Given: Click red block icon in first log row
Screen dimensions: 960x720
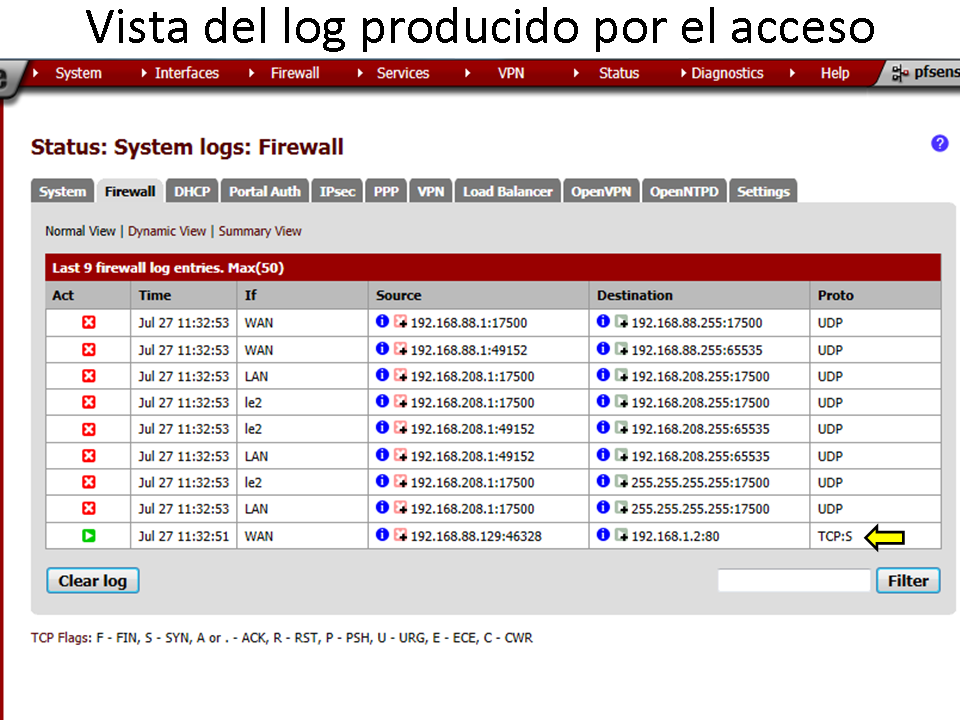Looking at the screenshot, I should pyautogui.click(x=88, y=323).
